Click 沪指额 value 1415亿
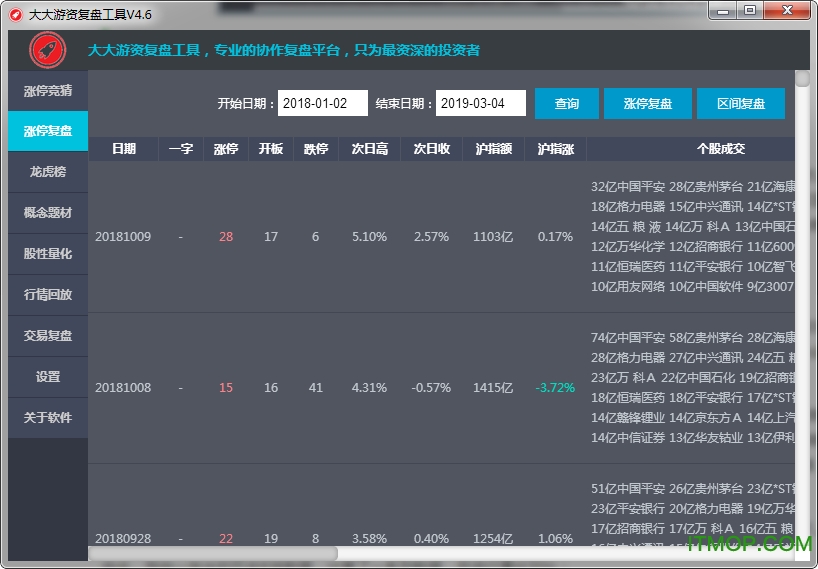 493,388
